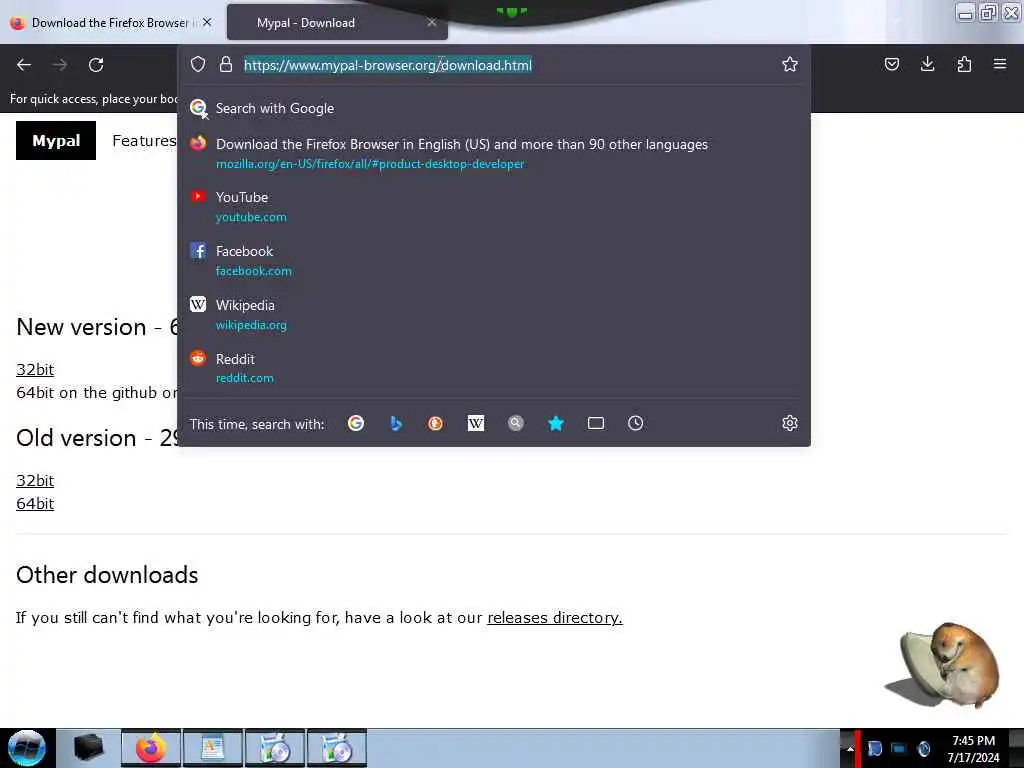Download new version 32bit link
Image resolution: width=1024 pixels, height=768 pixels.
[x=35, y=370]
